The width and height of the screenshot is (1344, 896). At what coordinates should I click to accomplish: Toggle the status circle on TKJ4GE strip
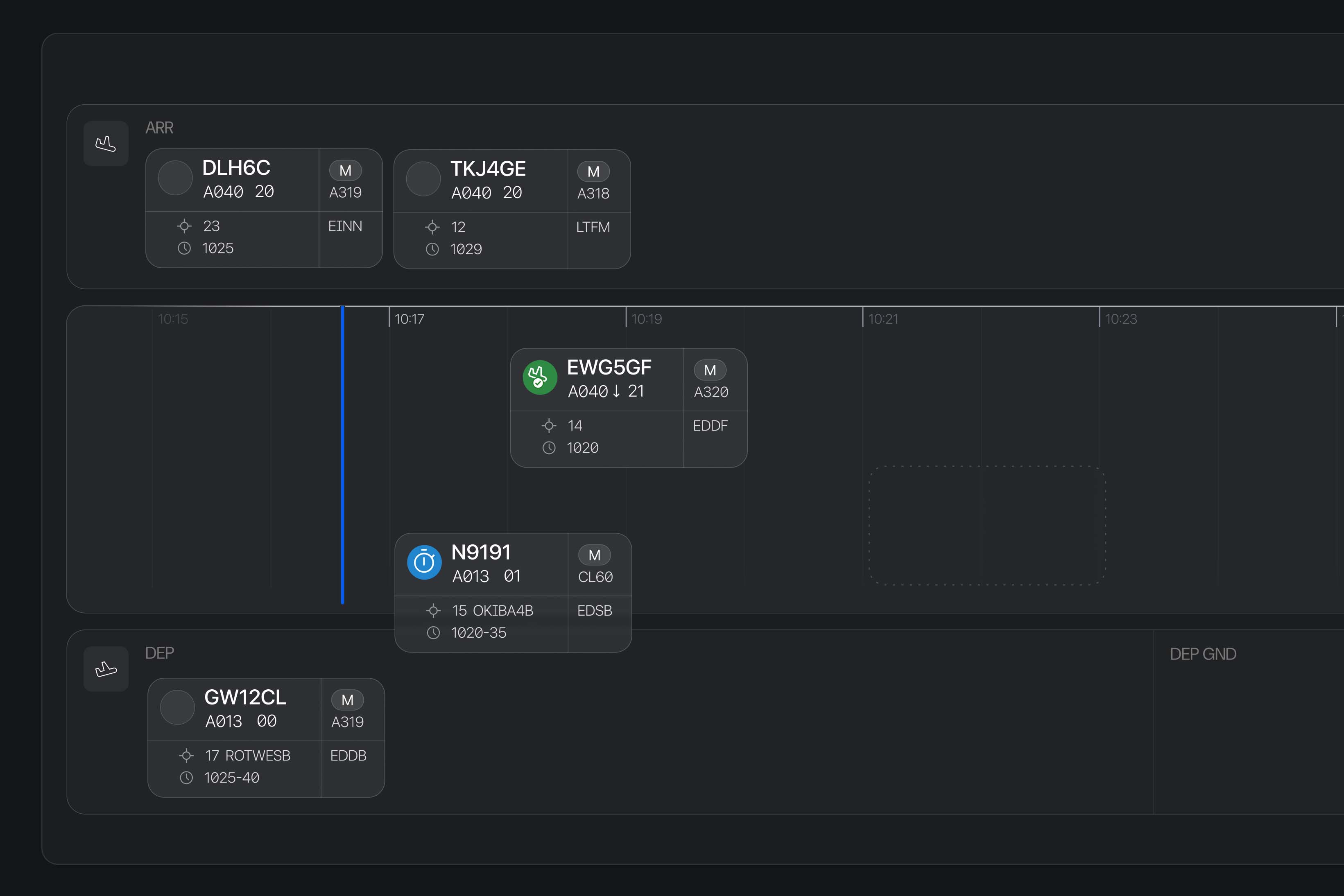(423, 179)
